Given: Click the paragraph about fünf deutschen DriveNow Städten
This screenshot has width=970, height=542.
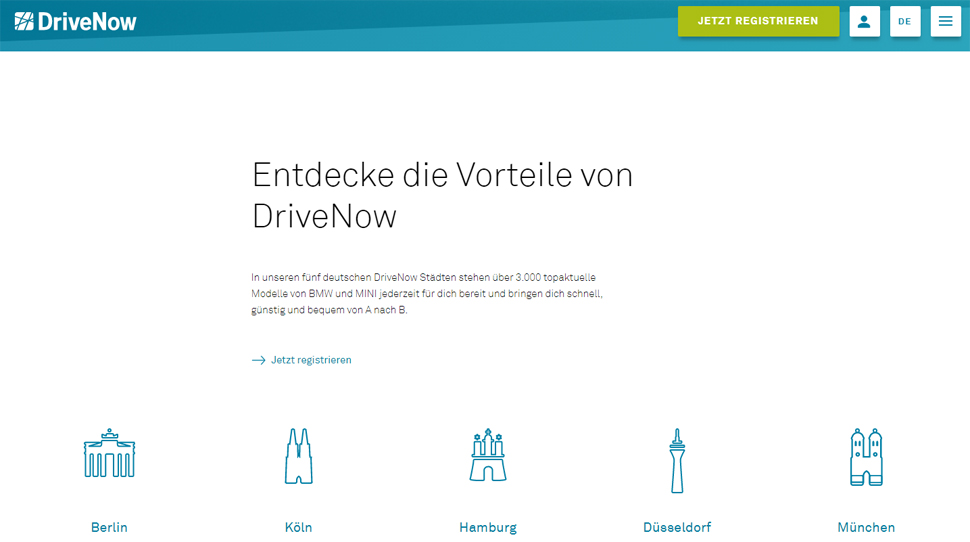Looking at the screenshot, I should pyautogui.click(x=427, y=294).
